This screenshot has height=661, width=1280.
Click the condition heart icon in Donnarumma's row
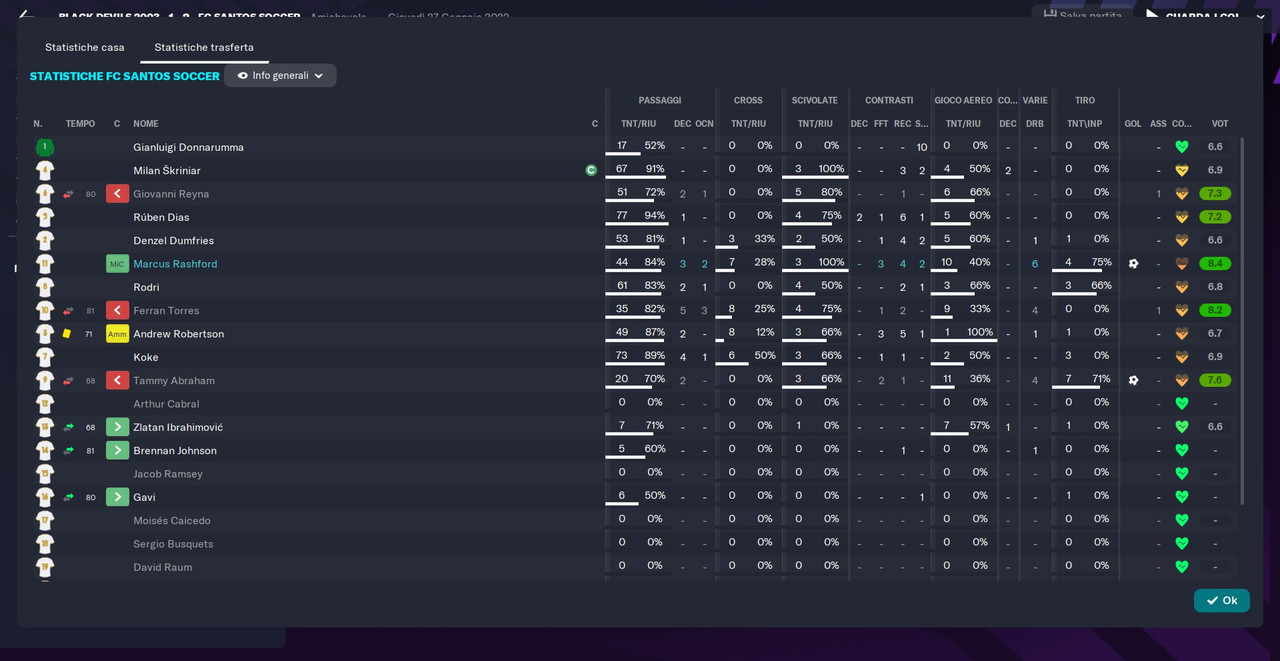(x=1182, y=147)
